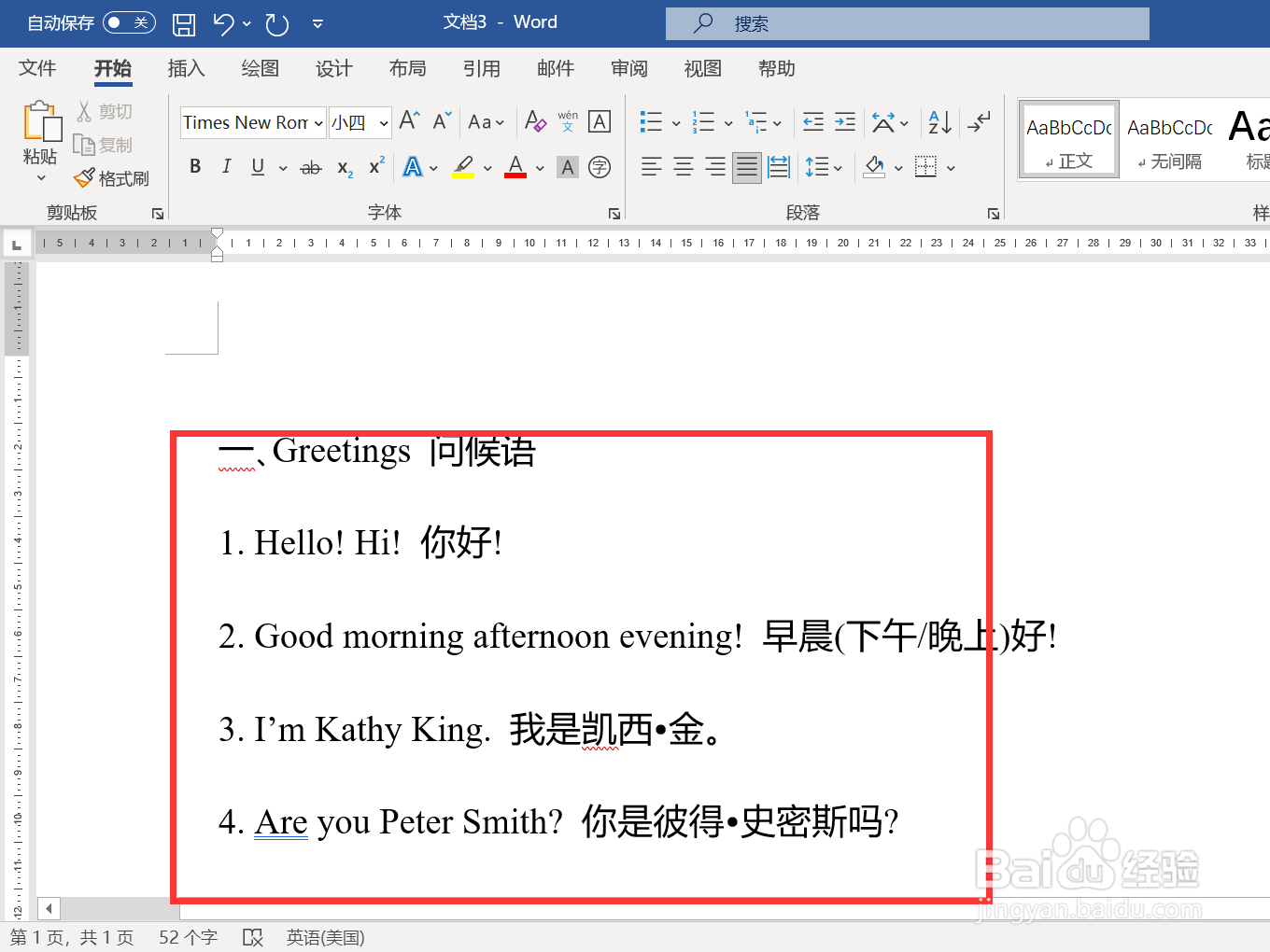Toggle superscript formatting
The image size is (1270, 952).
click(376, 166)
